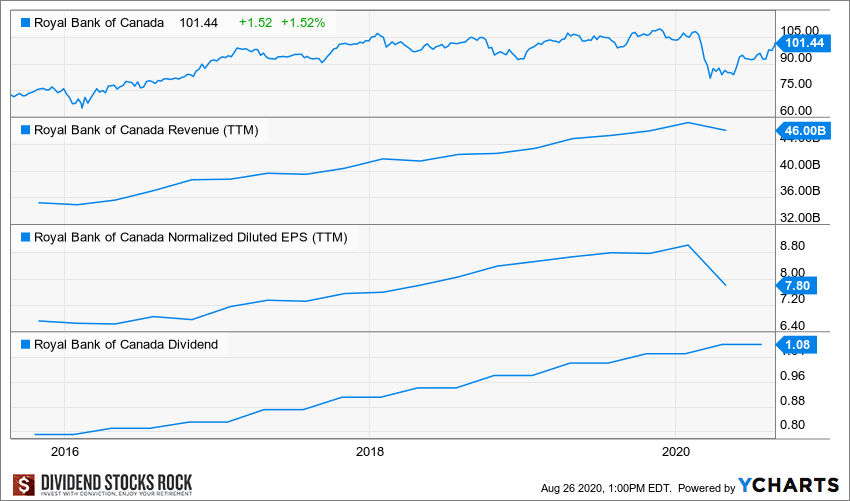Screen dimensions: 850x501
Task: Click the 8.80 EPS axis label
Action: click(x=793, y=246)
